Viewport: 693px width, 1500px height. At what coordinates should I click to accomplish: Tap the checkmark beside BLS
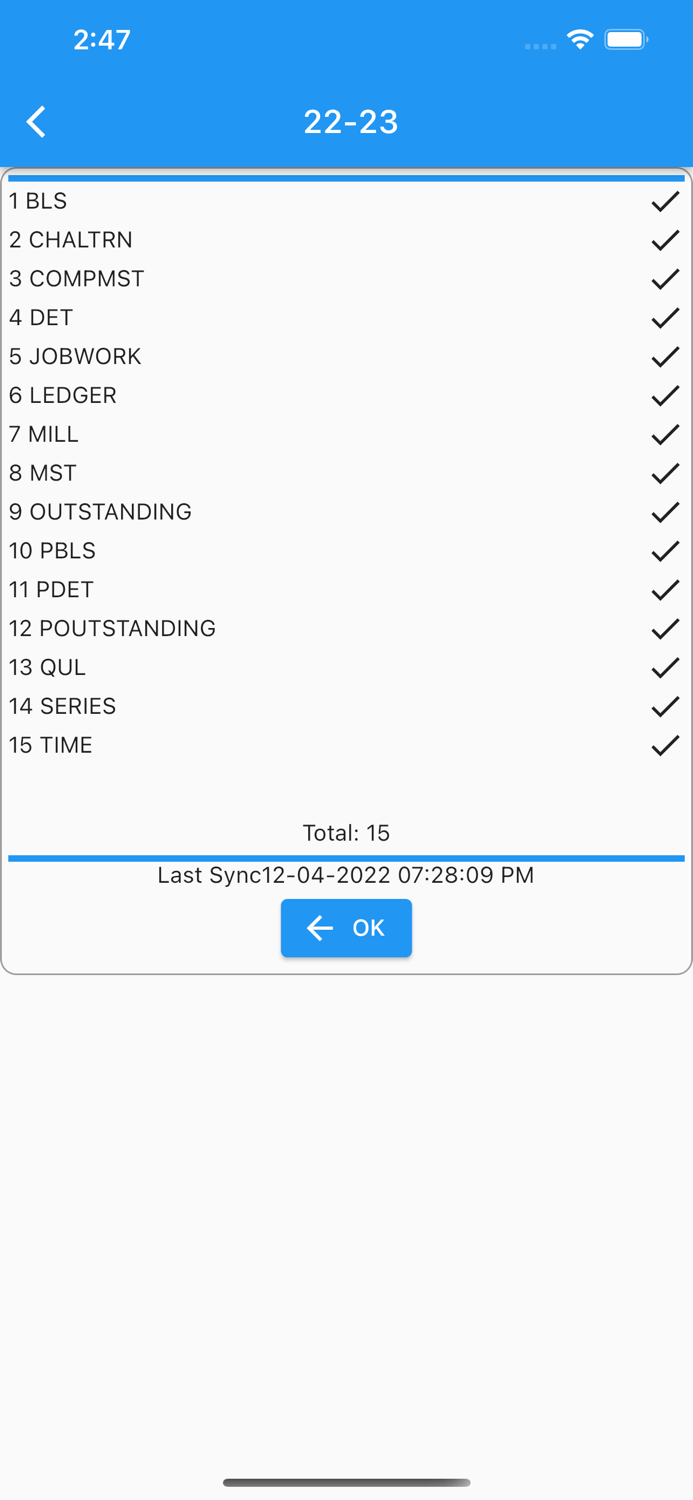[664, 201]
